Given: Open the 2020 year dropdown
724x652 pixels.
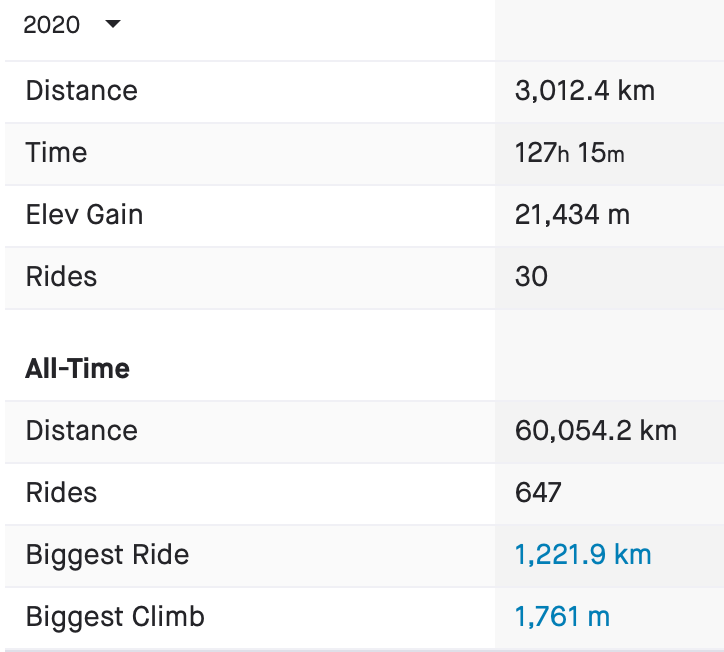Looking at the screenshot, I should 70,25.
